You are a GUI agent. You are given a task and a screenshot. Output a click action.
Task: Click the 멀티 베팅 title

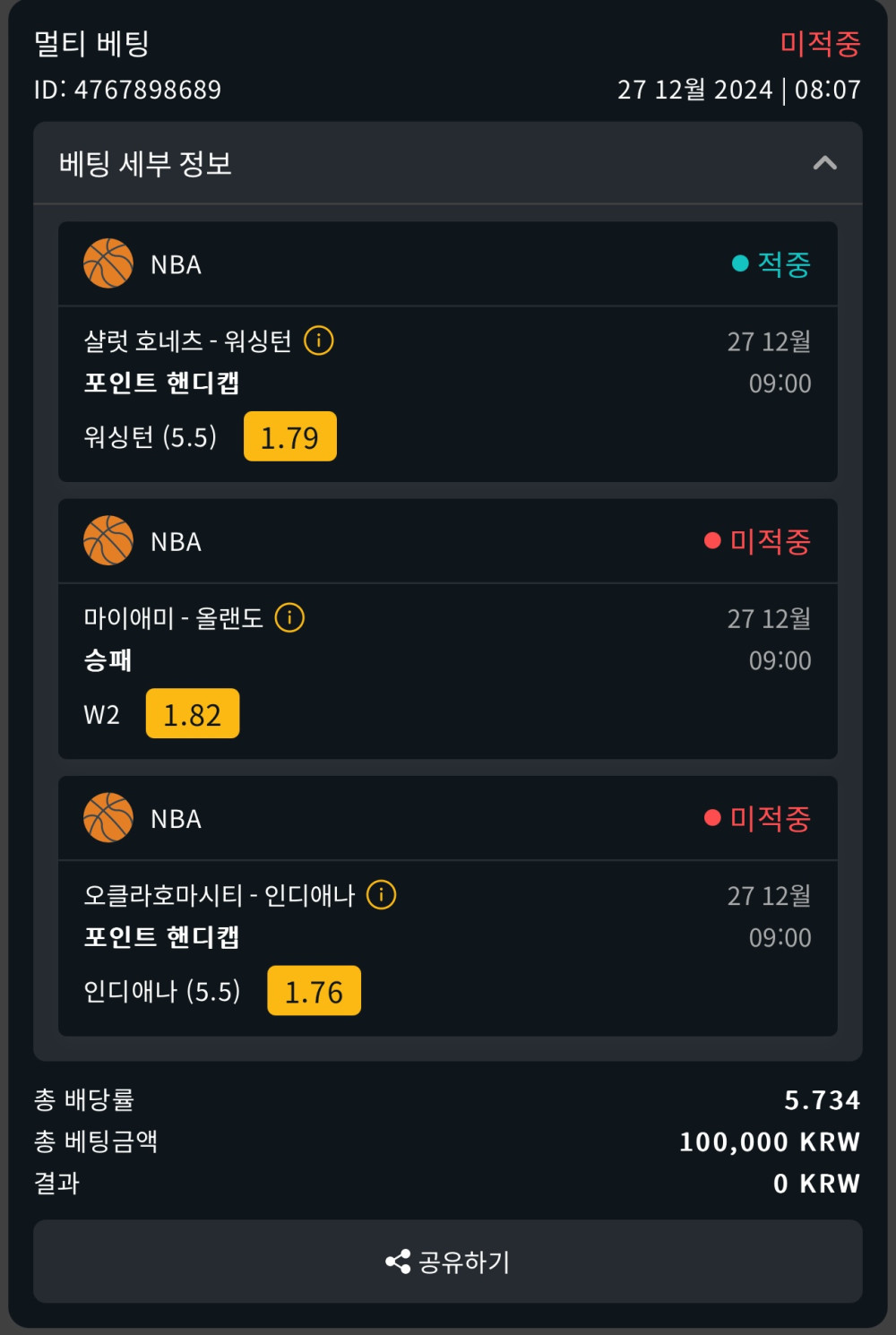[x=91, y=43]
